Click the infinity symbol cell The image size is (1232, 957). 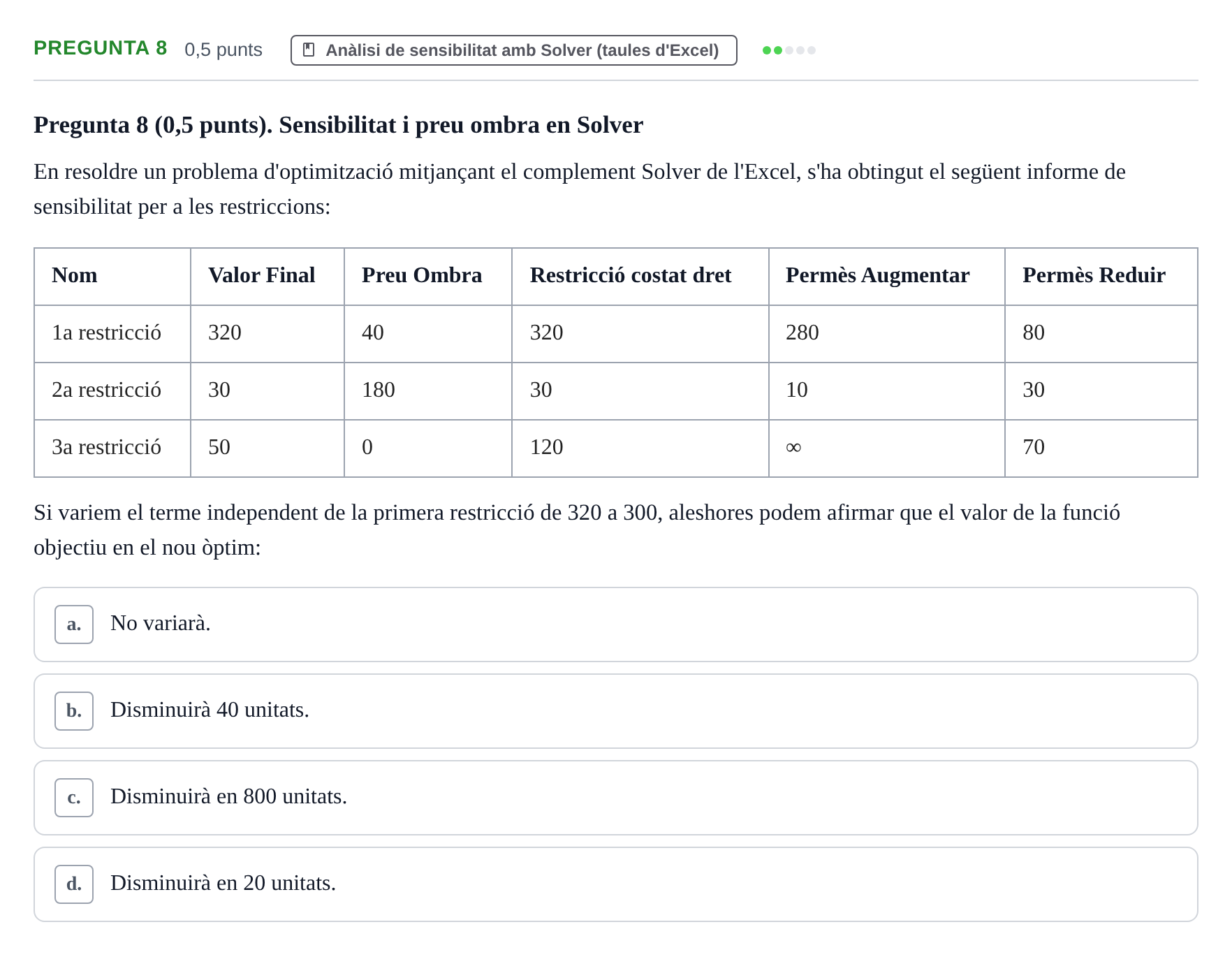(887, 448)
